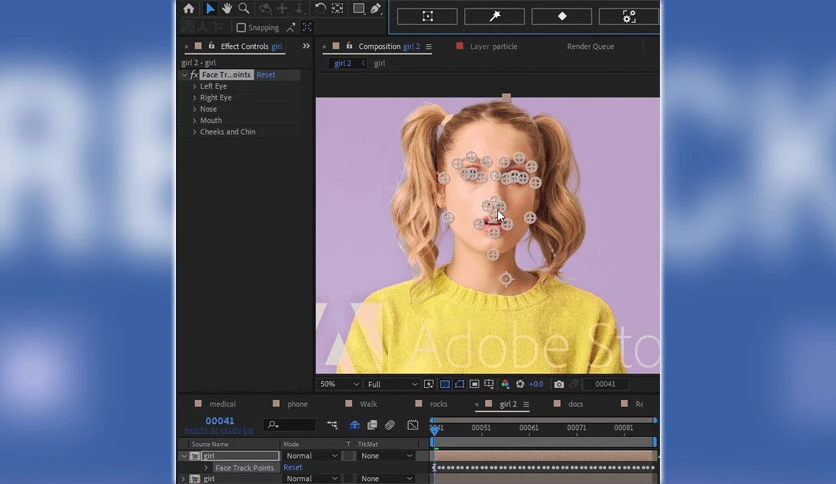Toggle the Effect Controls panel lock
Viewport: 836px width, 484px height.
(x=212, y=46)
